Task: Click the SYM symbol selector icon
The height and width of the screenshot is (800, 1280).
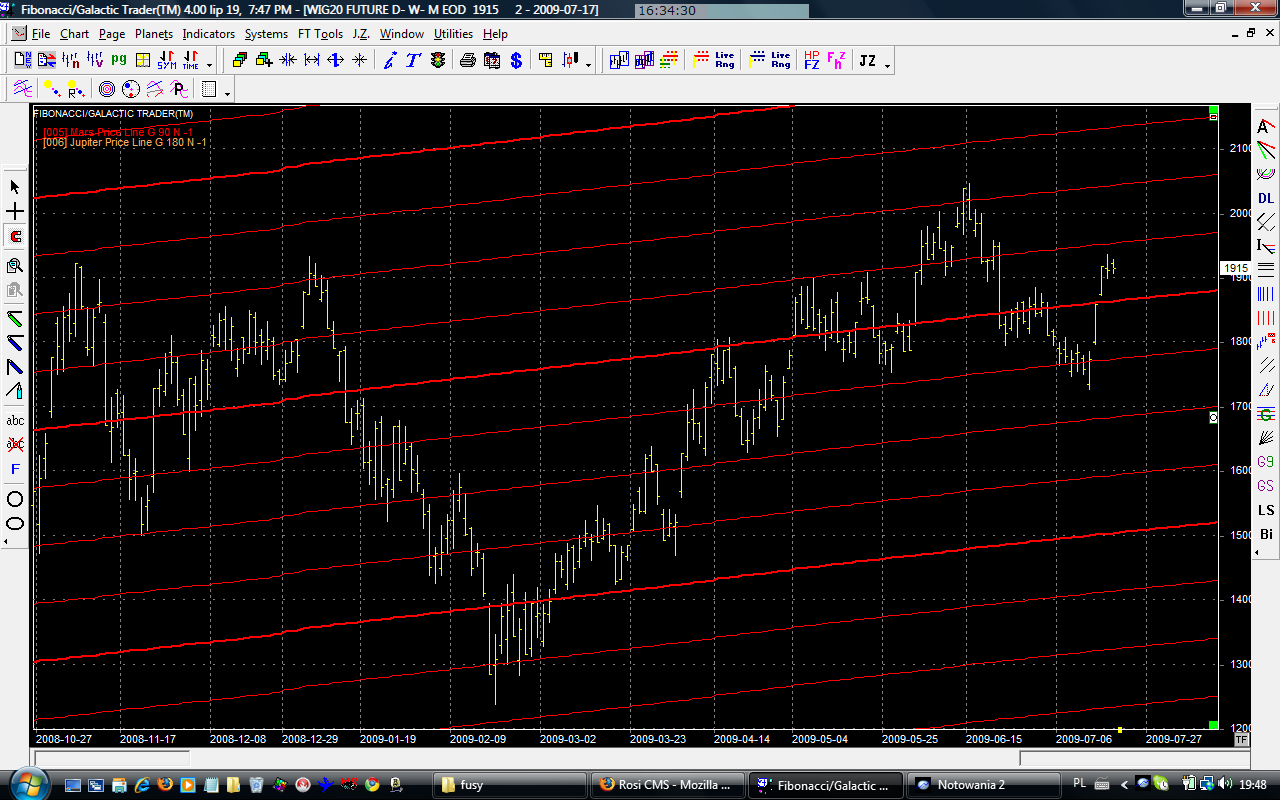Action: tap(167, 61)
